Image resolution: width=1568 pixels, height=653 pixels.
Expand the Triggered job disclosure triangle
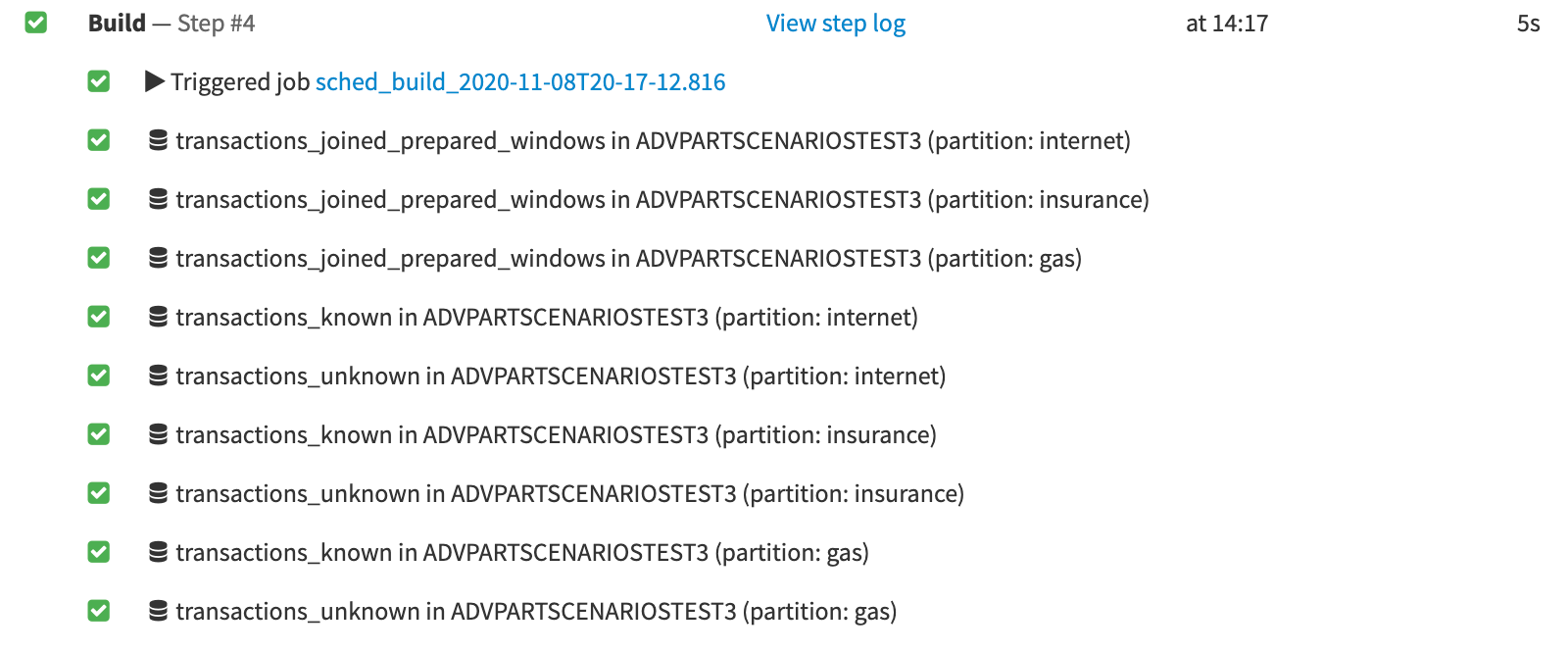click(x=154, y=81)
